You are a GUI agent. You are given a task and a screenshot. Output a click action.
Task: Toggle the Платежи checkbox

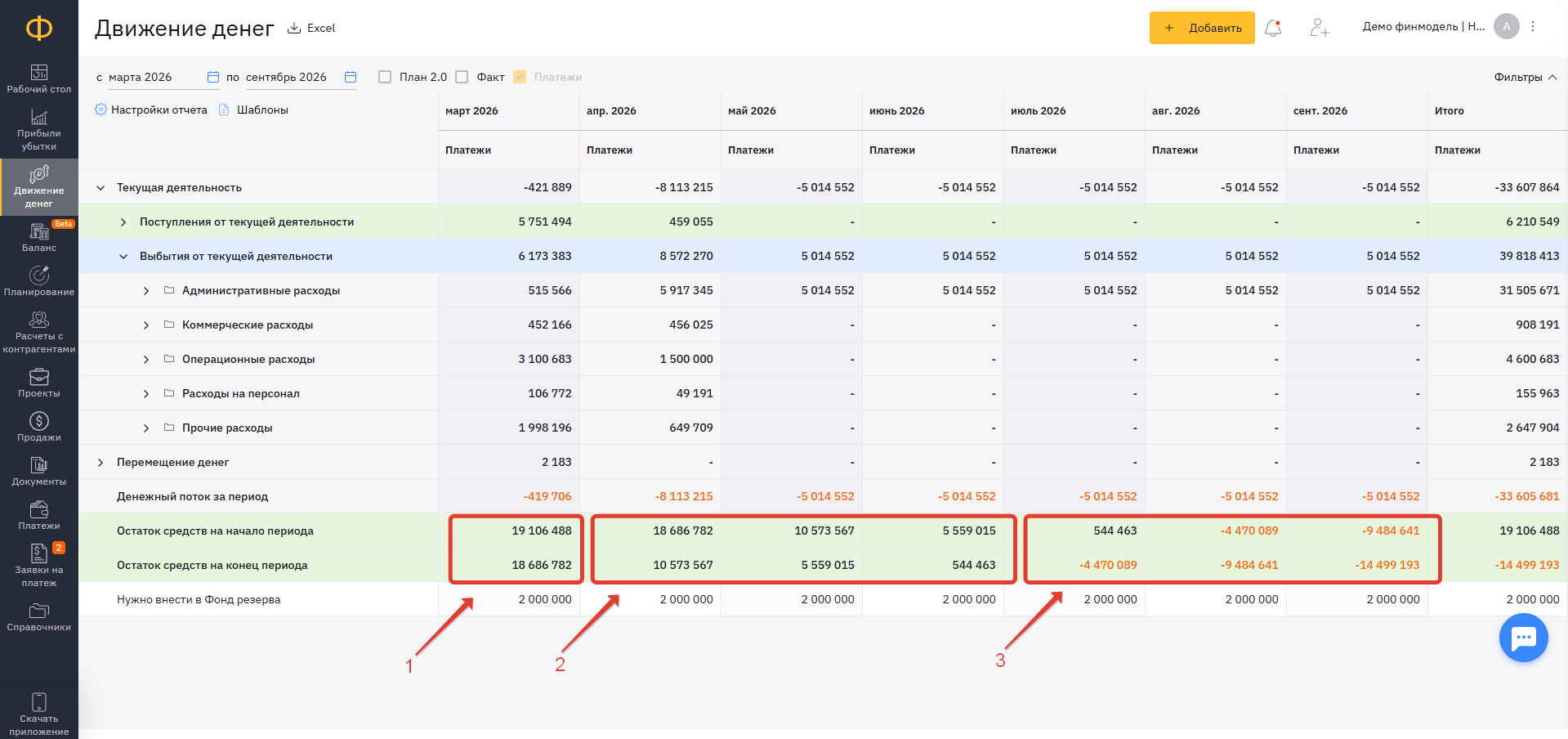(x=520, y=77)
